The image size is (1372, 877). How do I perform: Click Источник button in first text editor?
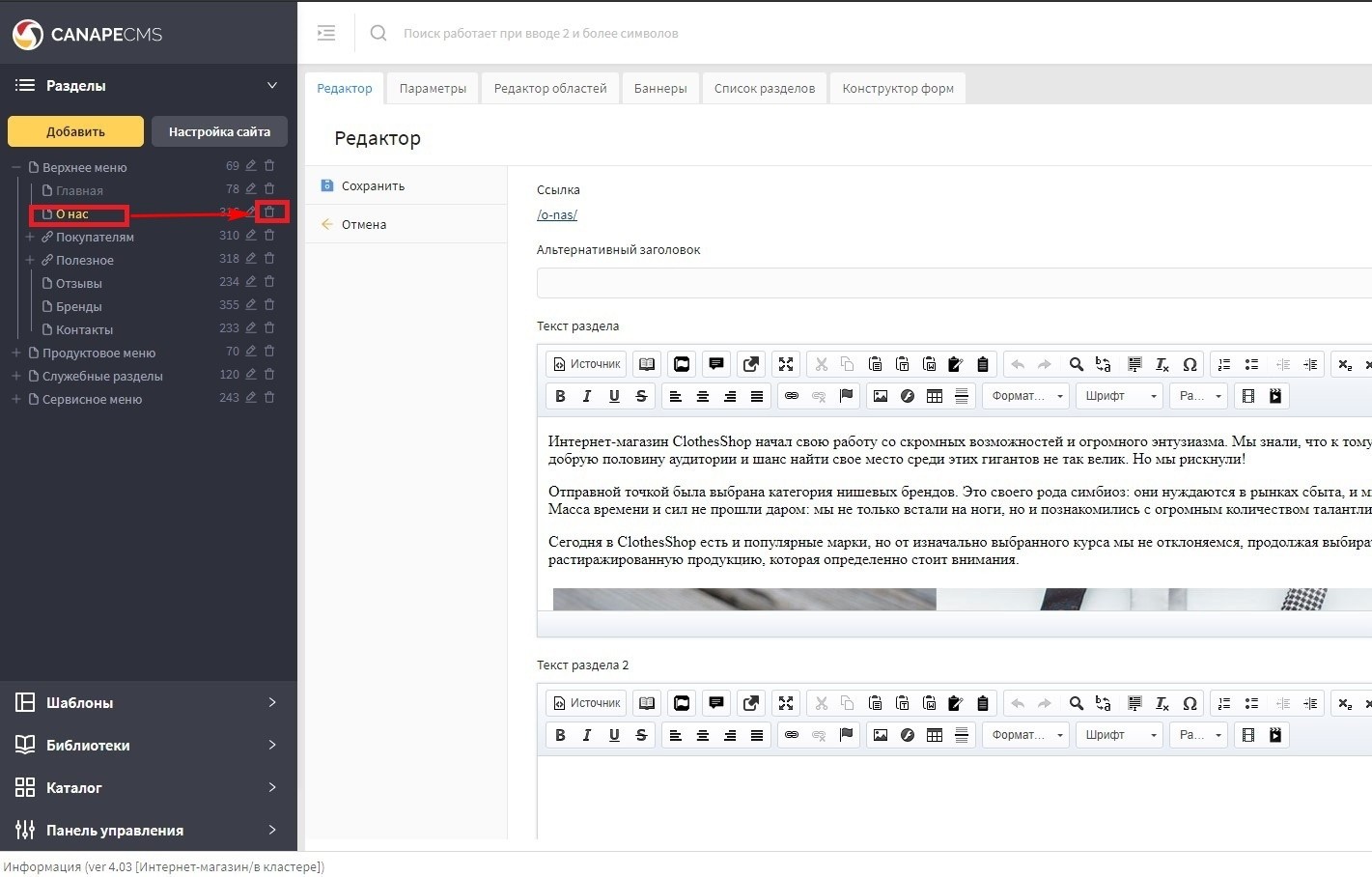tap(586, 364)
